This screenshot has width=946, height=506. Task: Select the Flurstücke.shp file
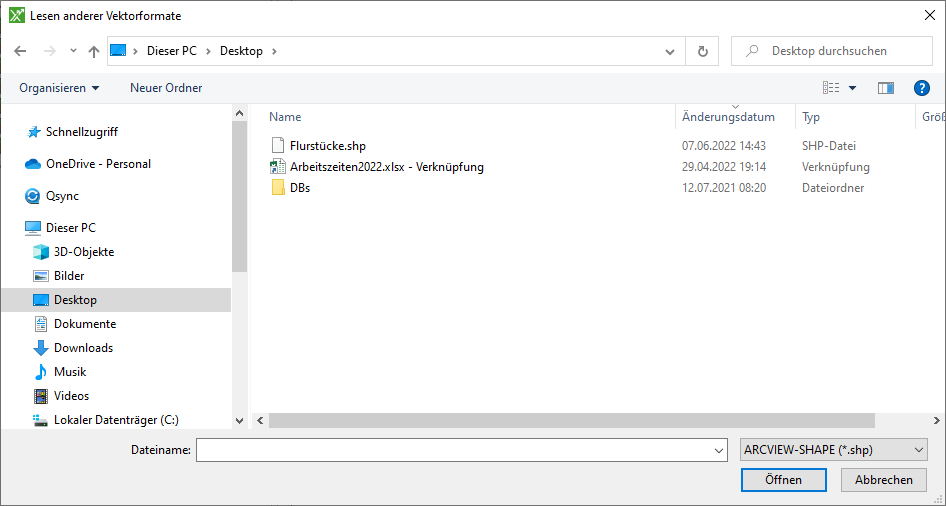pos(327,146)
